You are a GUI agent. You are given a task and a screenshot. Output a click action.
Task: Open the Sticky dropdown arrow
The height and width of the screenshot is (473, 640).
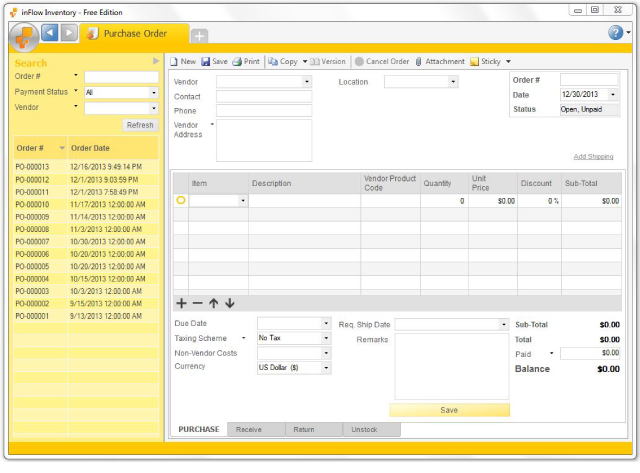pos(508,61)
